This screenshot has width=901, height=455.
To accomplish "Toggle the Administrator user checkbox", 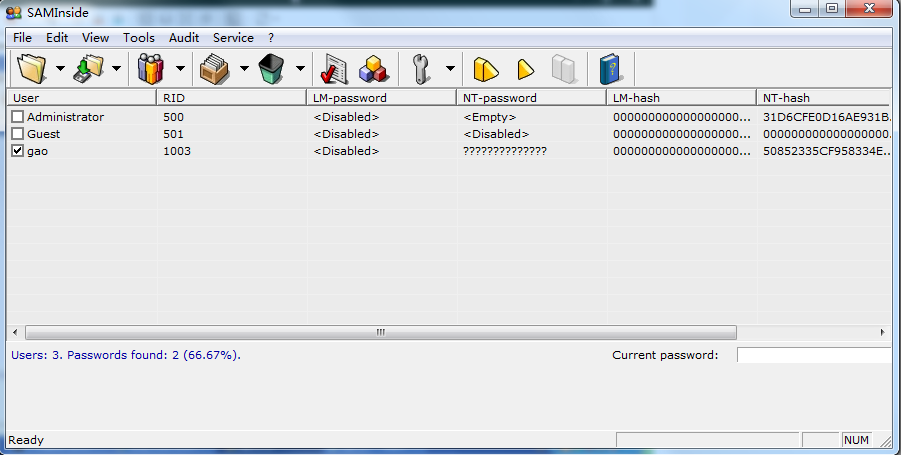I will coord(18,117).
